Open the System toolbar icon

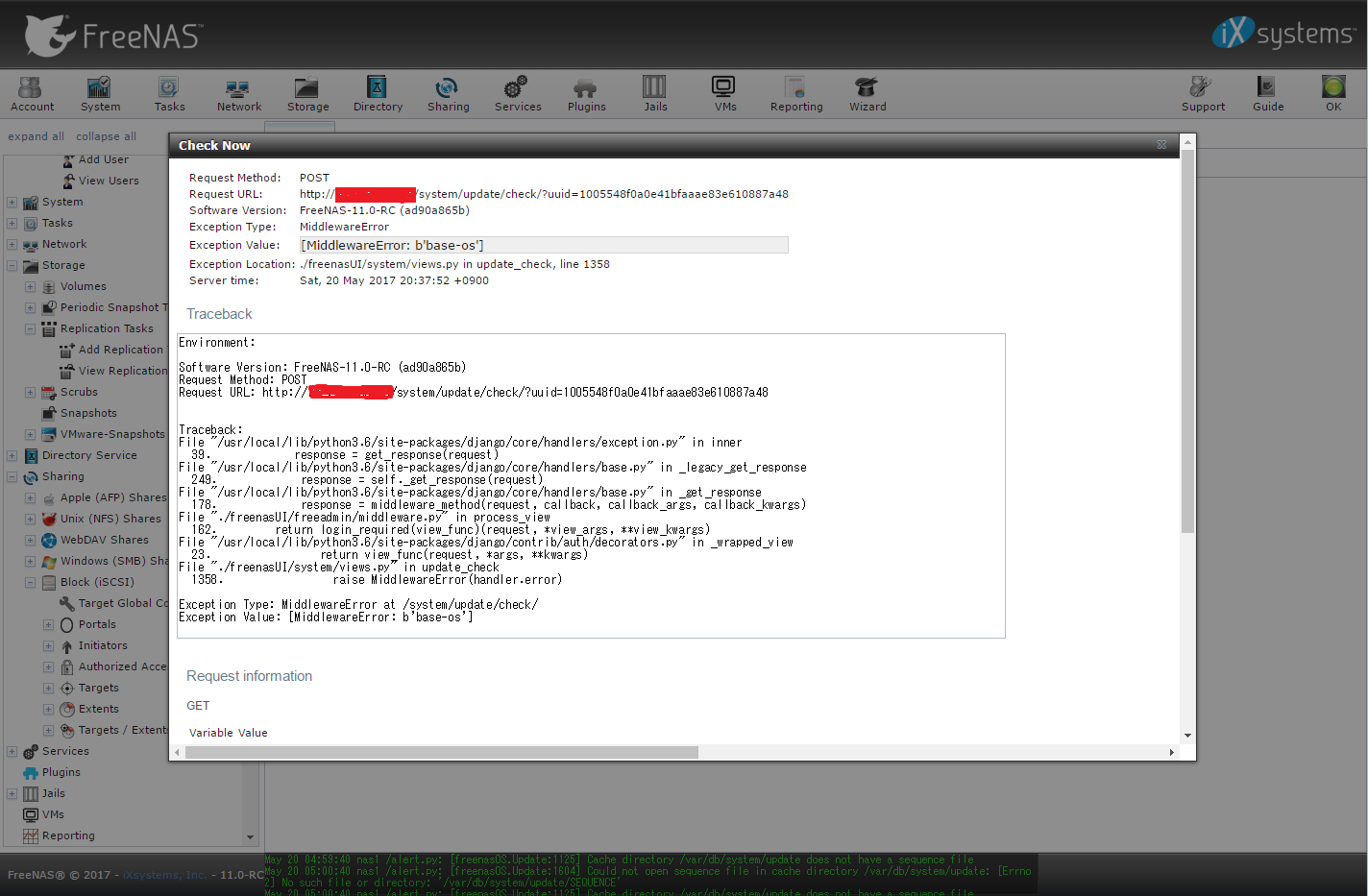pos(100,94)
